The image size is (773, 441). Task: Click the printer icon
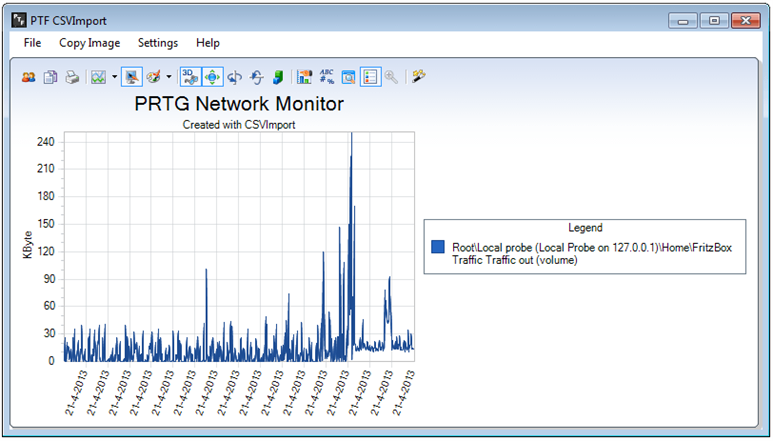(72, 77)
